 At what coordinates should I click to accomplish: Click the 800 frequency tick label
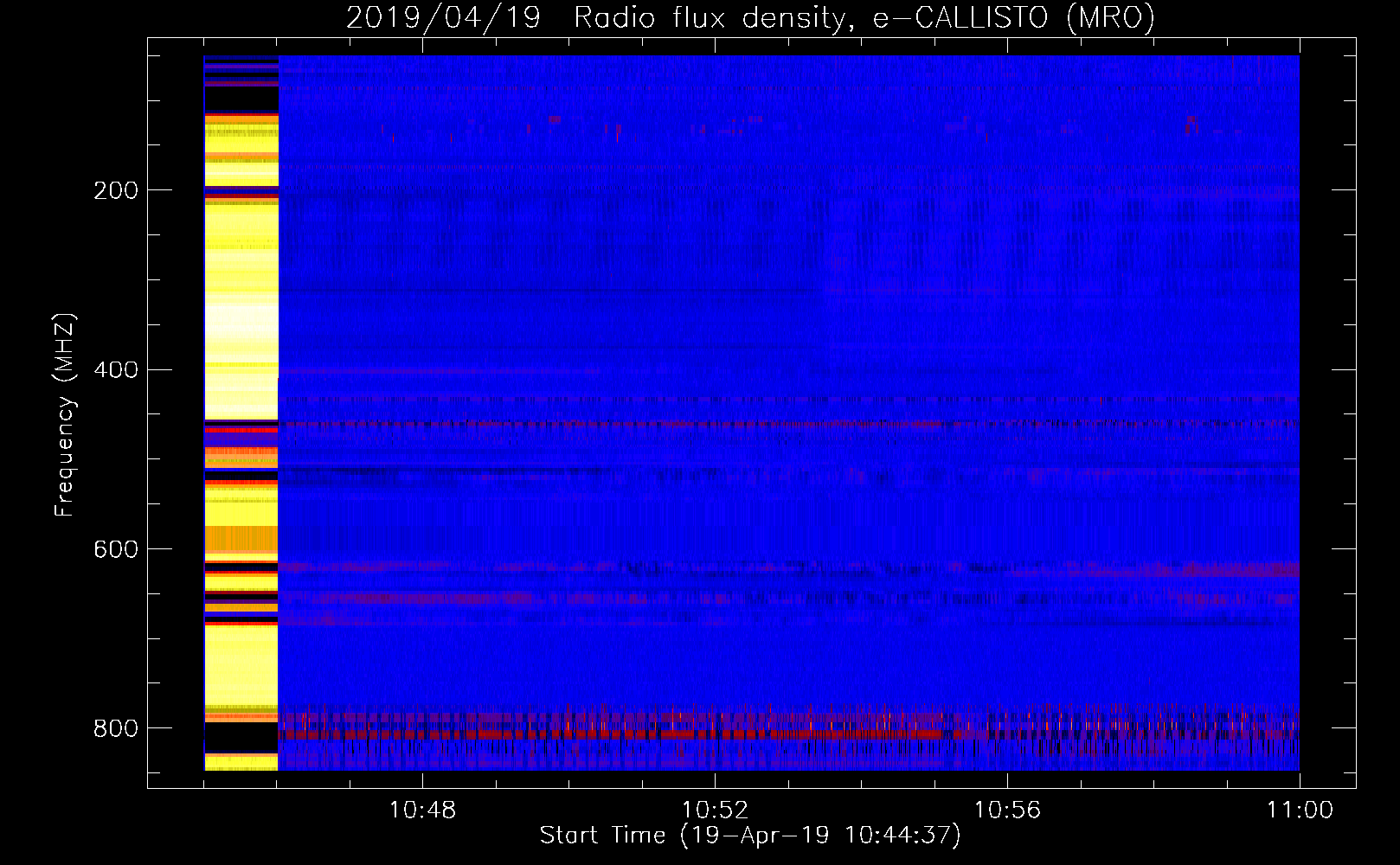(115, 728)
